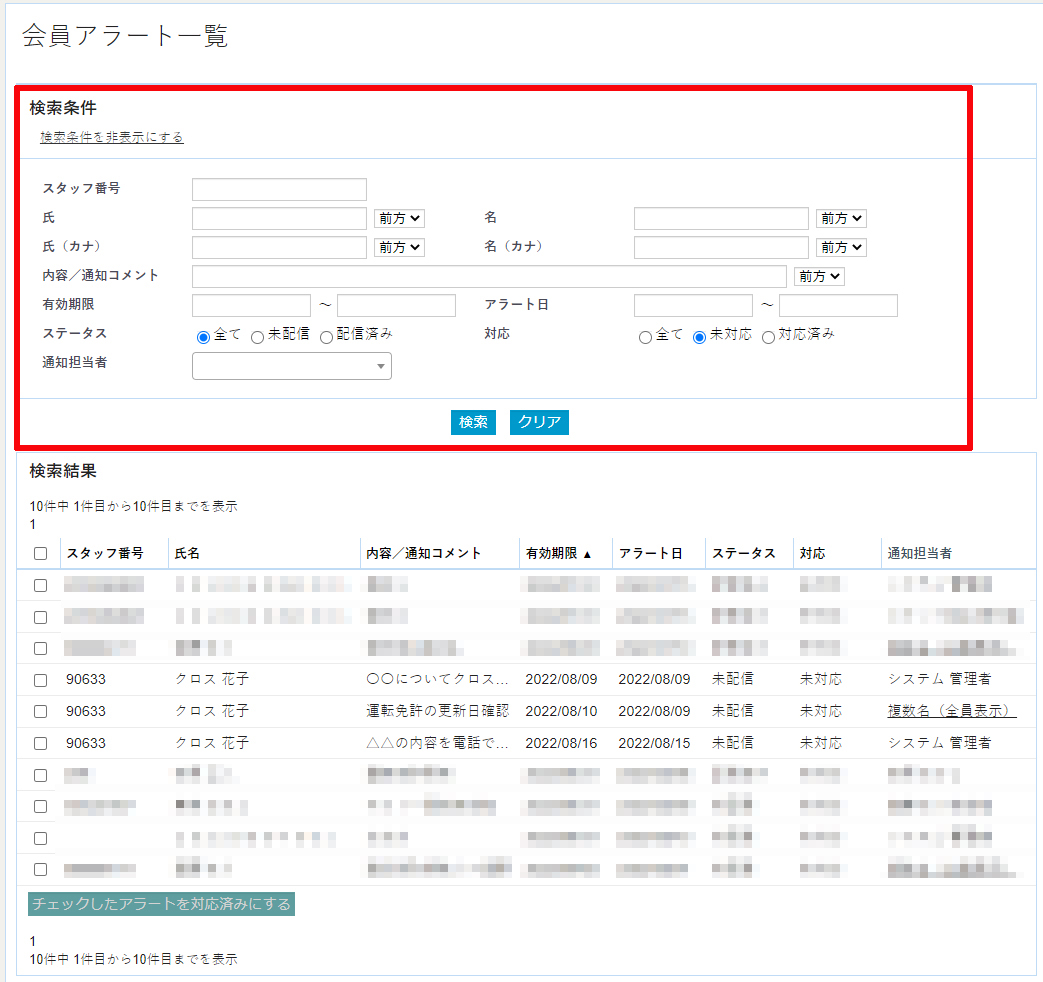Open 前方 dropdown beside 名（カナ） field
The image size is (1043, 982).
(841, 247)
